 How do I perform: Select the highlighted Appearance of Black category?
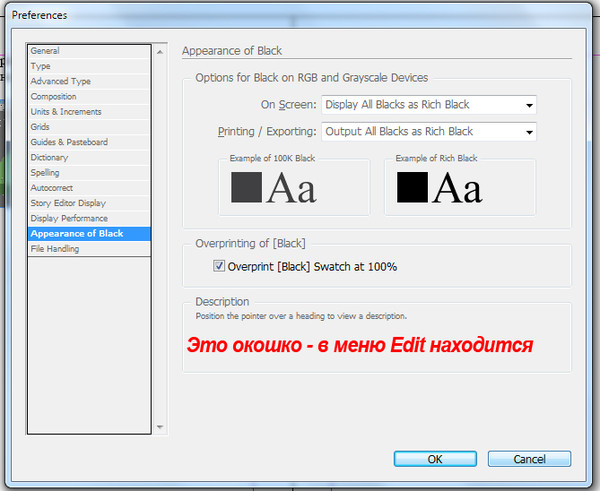point(89,233)
